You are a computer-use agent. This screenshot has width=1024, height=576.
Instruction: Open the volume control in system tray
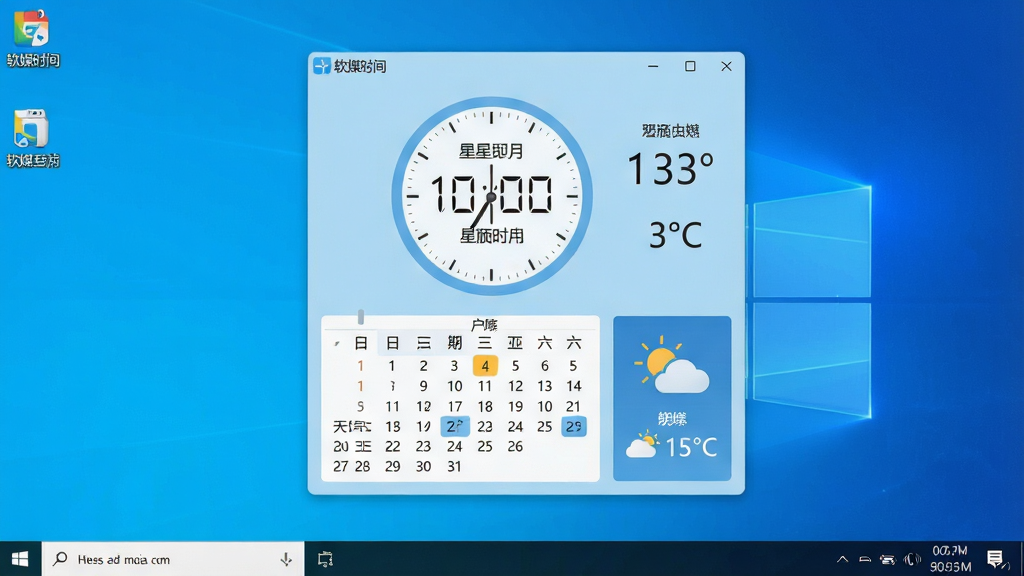pos(912,559)
